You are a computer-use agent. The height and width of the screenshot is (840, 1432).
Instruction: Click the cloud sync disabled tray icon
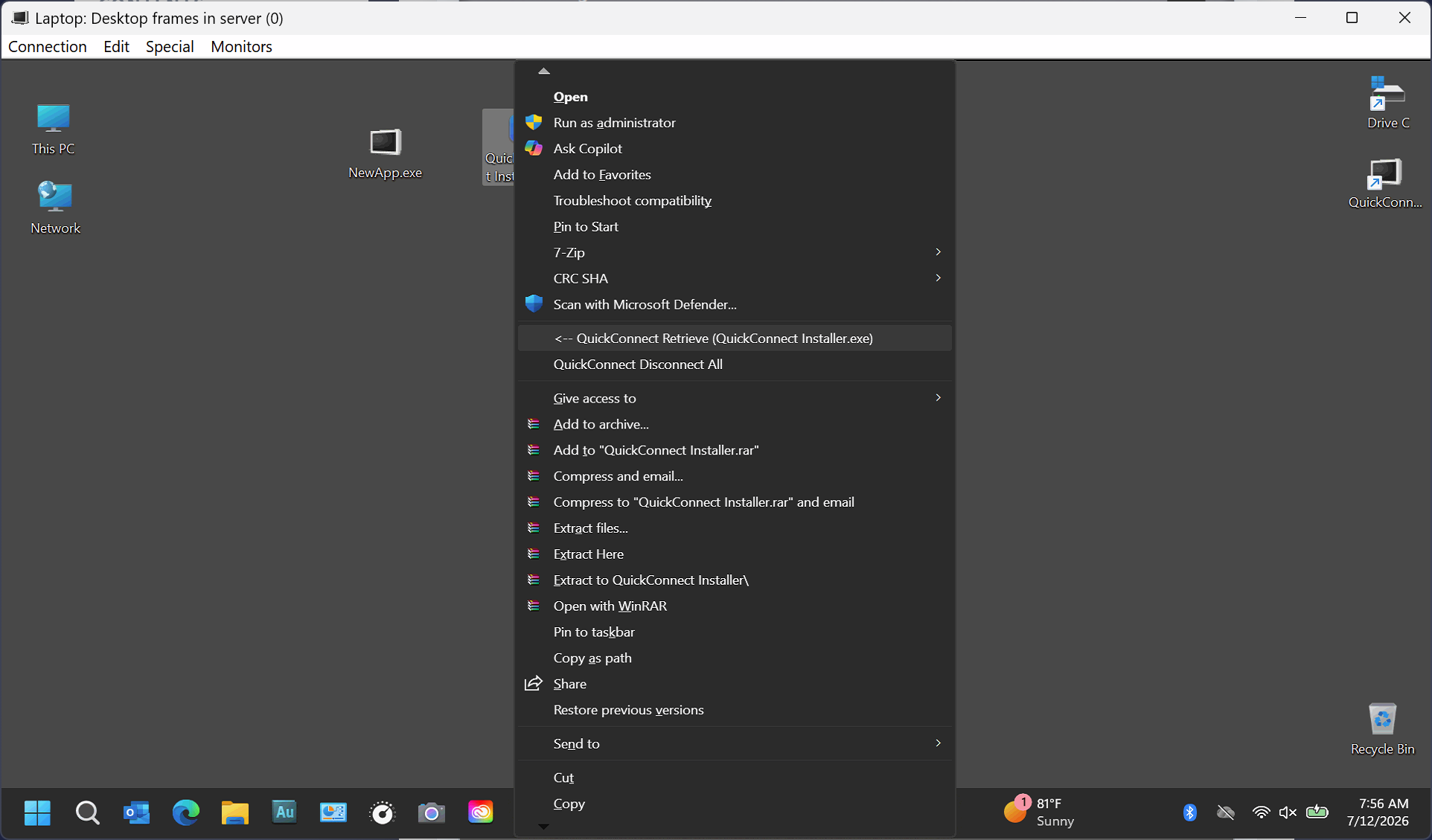(x=1226, y=812)
